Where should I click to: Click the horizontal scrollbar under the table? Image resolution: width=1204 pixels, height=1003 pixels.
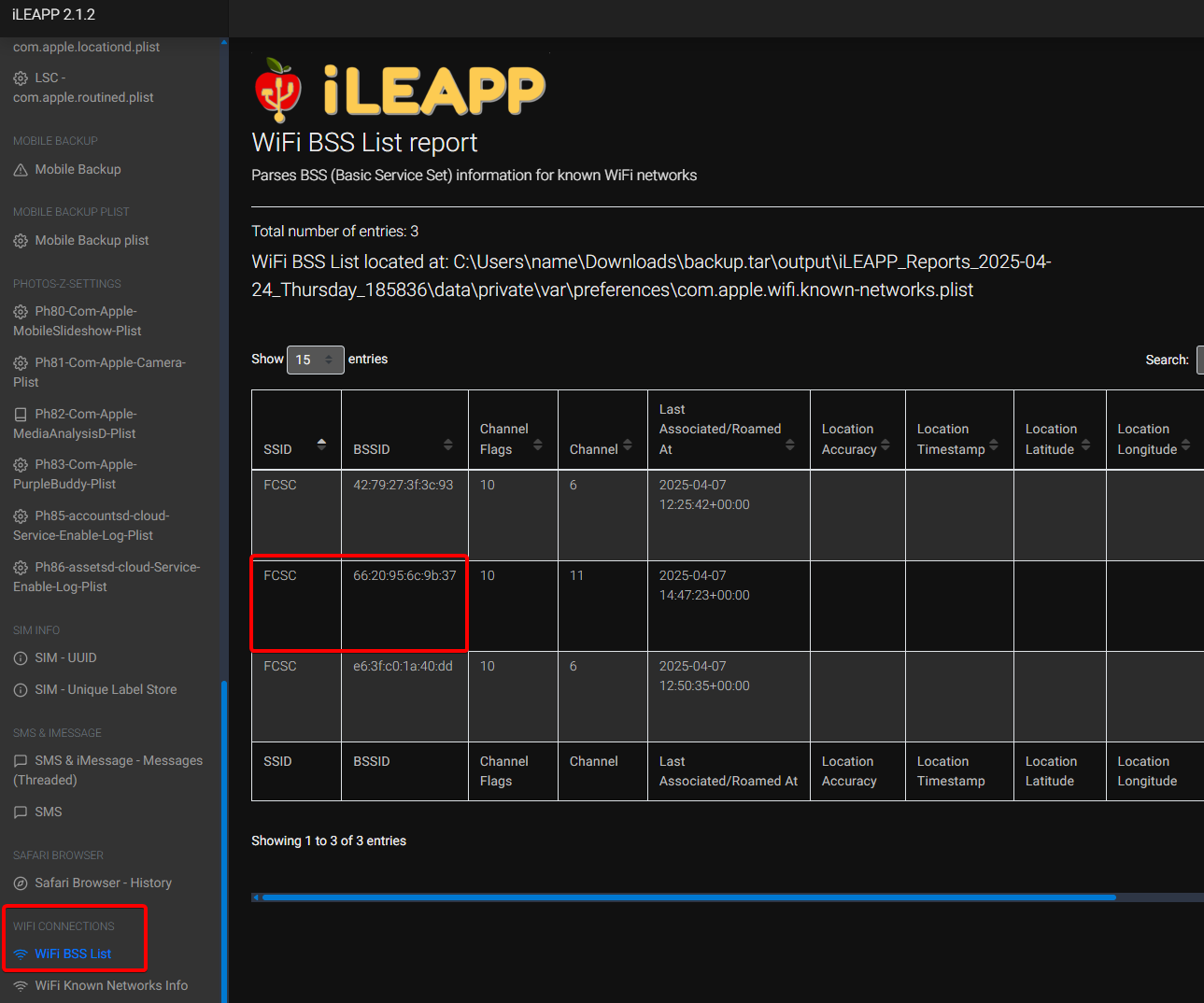[689, 897]
